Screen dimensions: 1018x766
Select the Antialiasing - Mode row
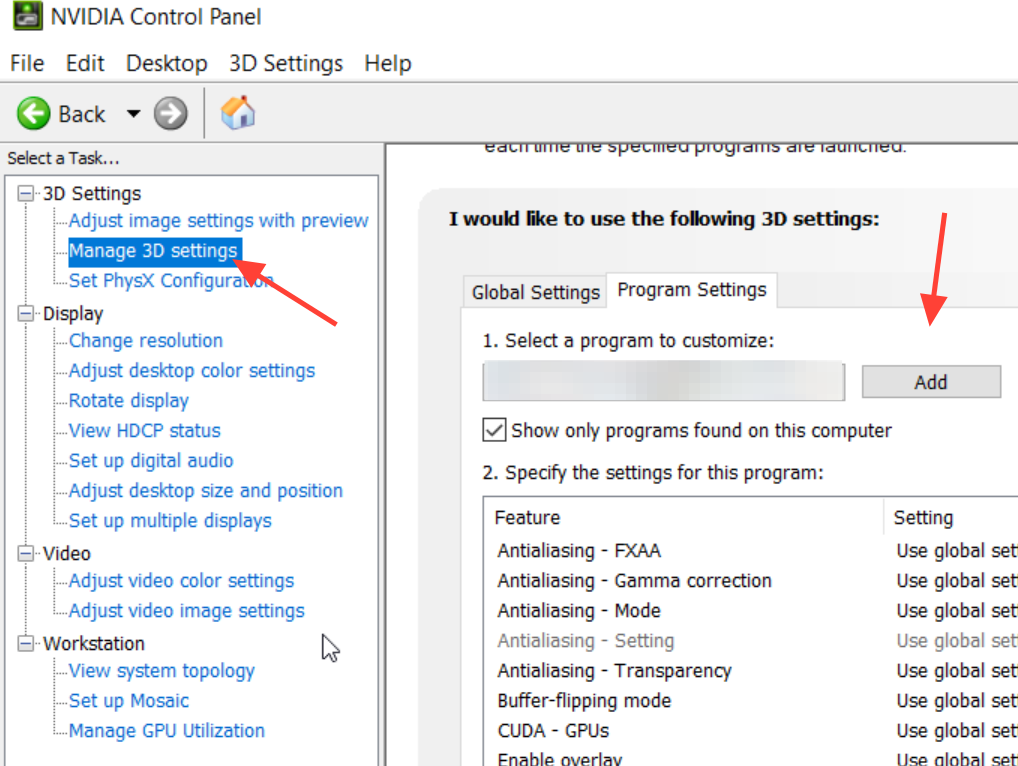point(751,611)
